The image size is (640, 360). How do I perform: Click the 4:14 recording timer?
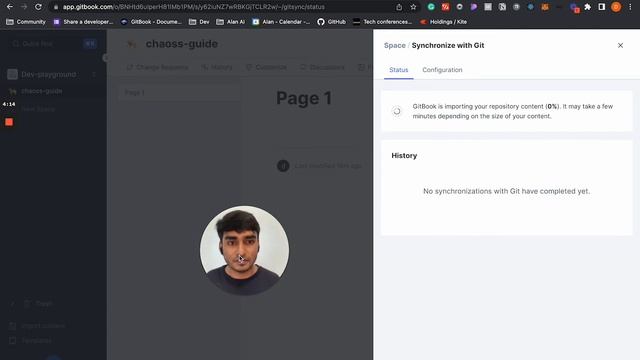9,104
